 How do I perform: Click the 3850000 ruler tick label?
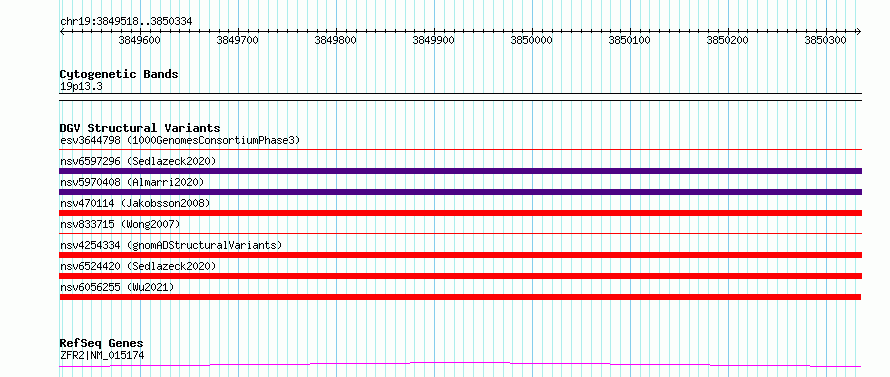[532, 41]
